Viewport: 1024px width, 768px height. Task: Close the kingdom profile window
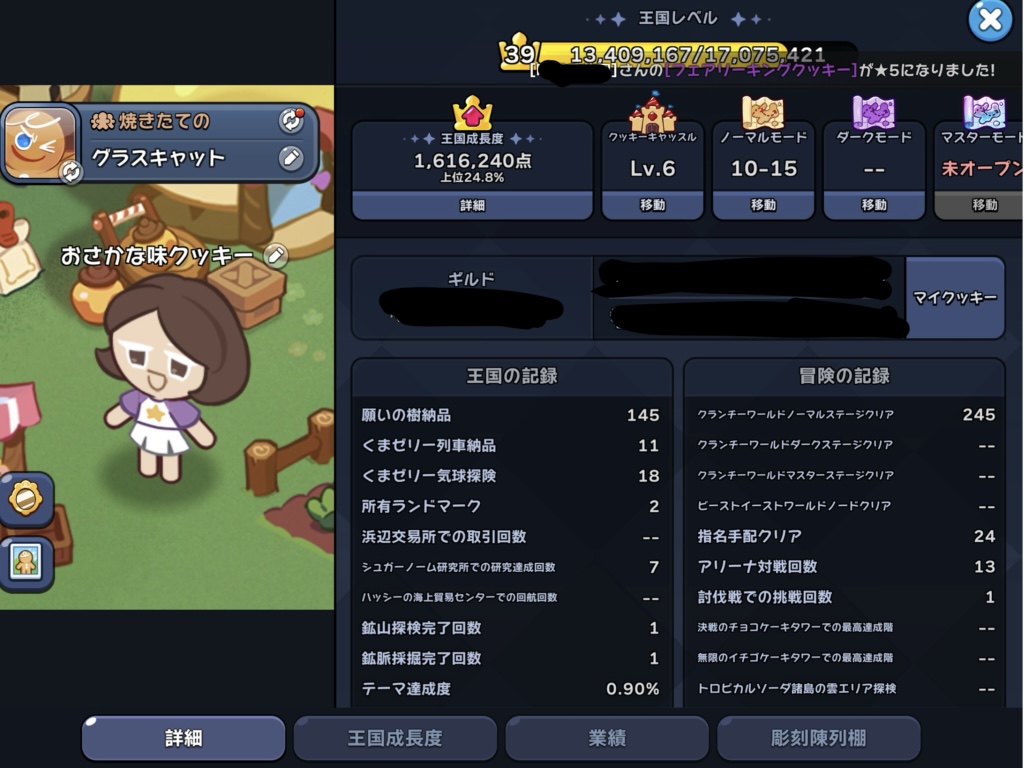990,20
